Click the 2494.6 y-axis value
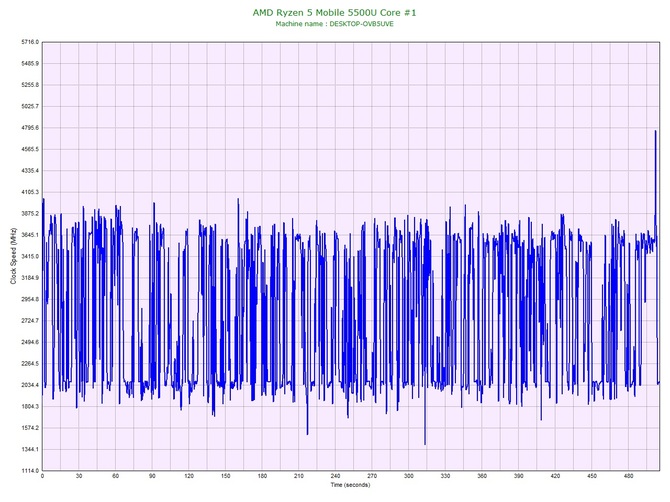Viewport: 670px width, 502px height. click(30, 342)
